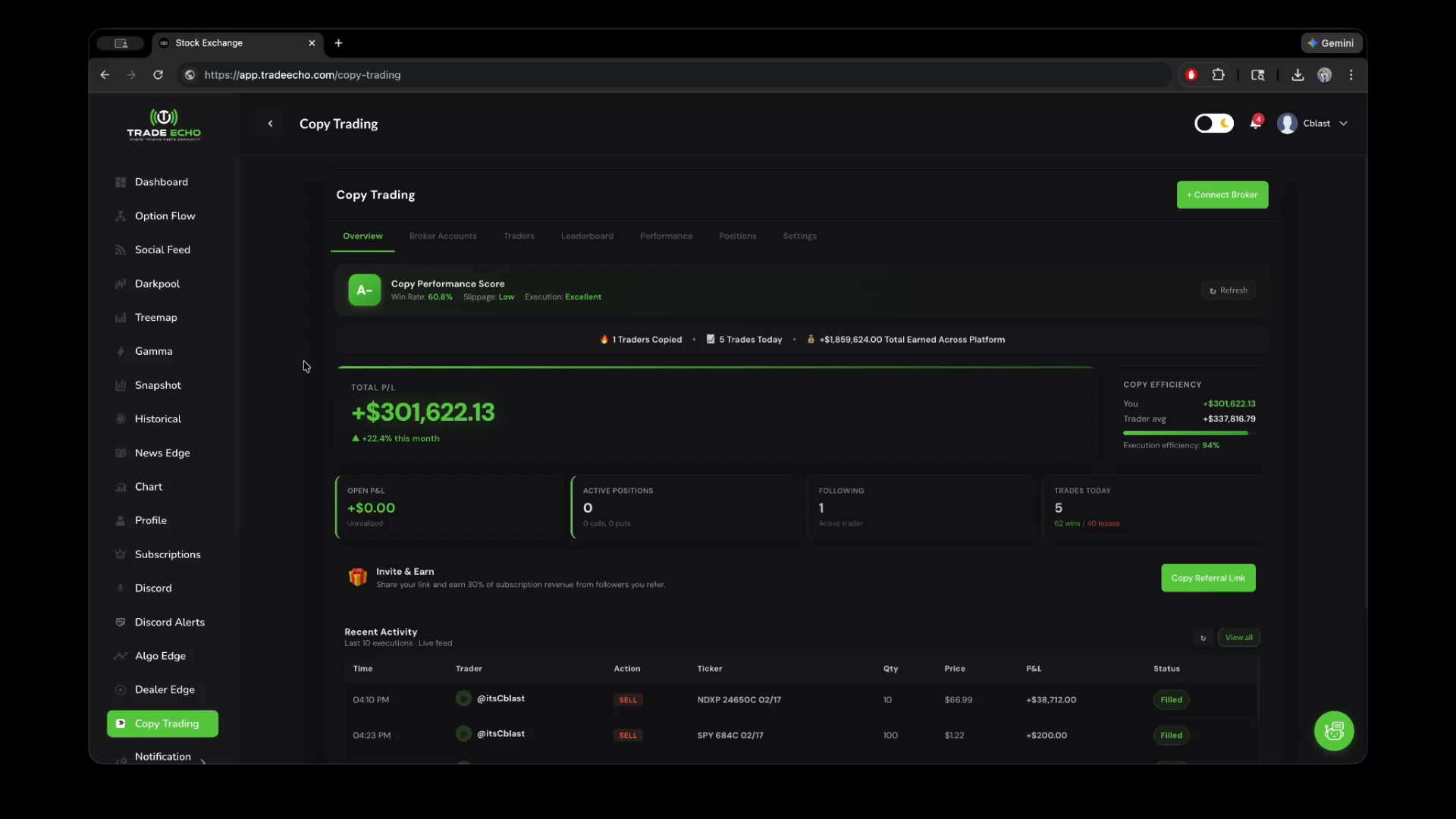This screenshot has height=819, width=1456.
Task: Click the Connect Broker button
Action: 1222,195
